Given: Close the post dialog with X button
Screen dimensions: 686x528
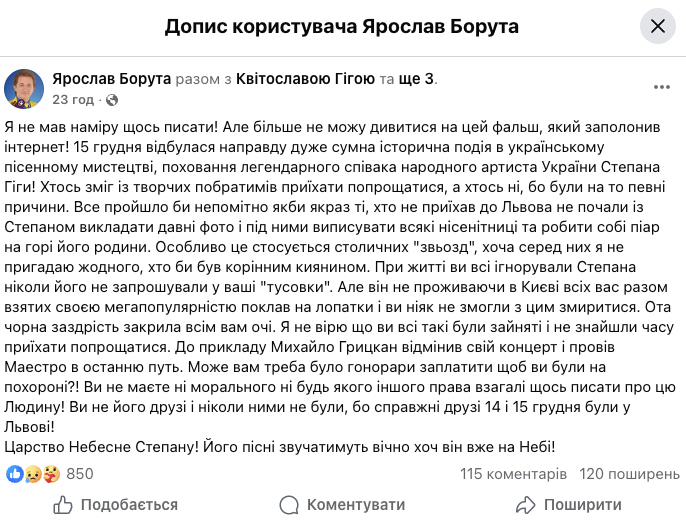Looking at the screenshot, I should coord(657,27).
